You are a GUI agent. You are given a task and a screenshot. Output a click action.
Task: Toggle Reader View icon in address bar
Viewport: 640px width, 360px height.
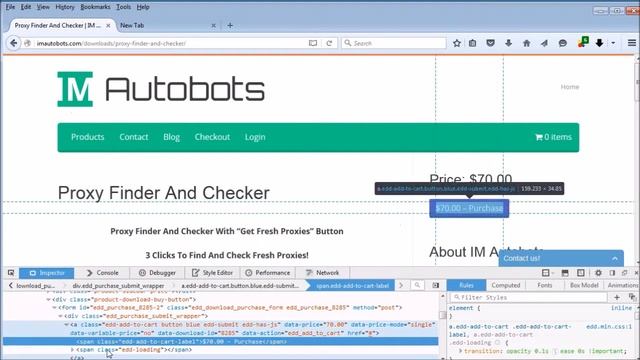pos(313,43)
